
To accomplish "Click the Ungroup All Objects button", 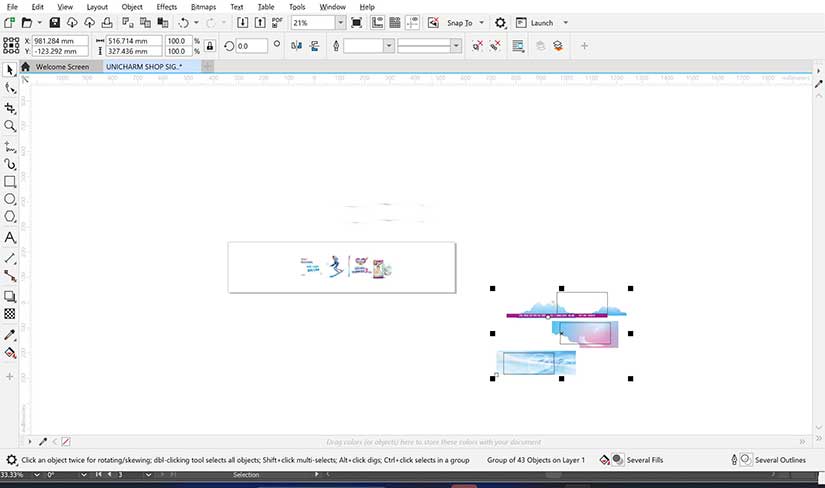I will click(x=495, y=46).
